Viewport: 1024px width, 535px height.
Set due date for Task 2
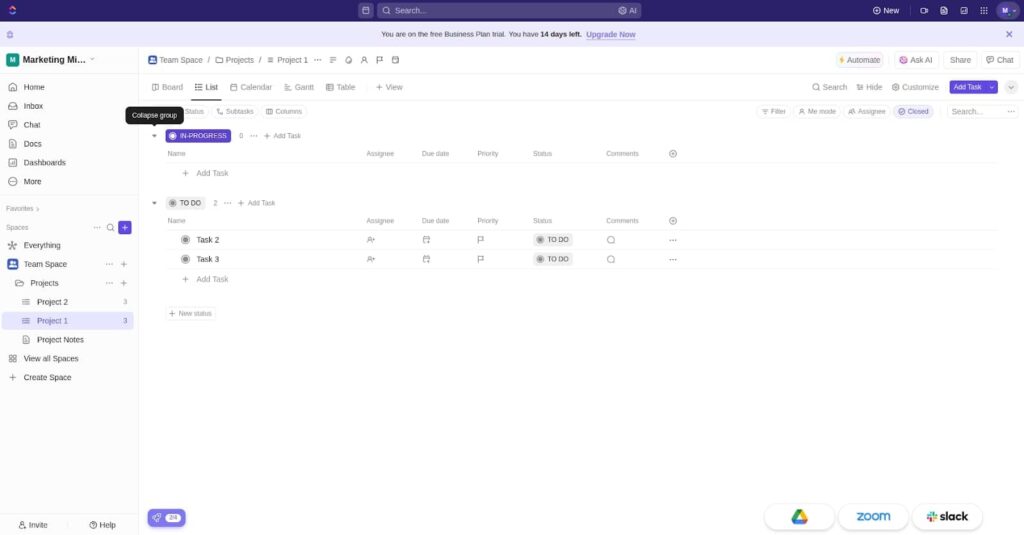pyautogui.click(x=426, y=240)
